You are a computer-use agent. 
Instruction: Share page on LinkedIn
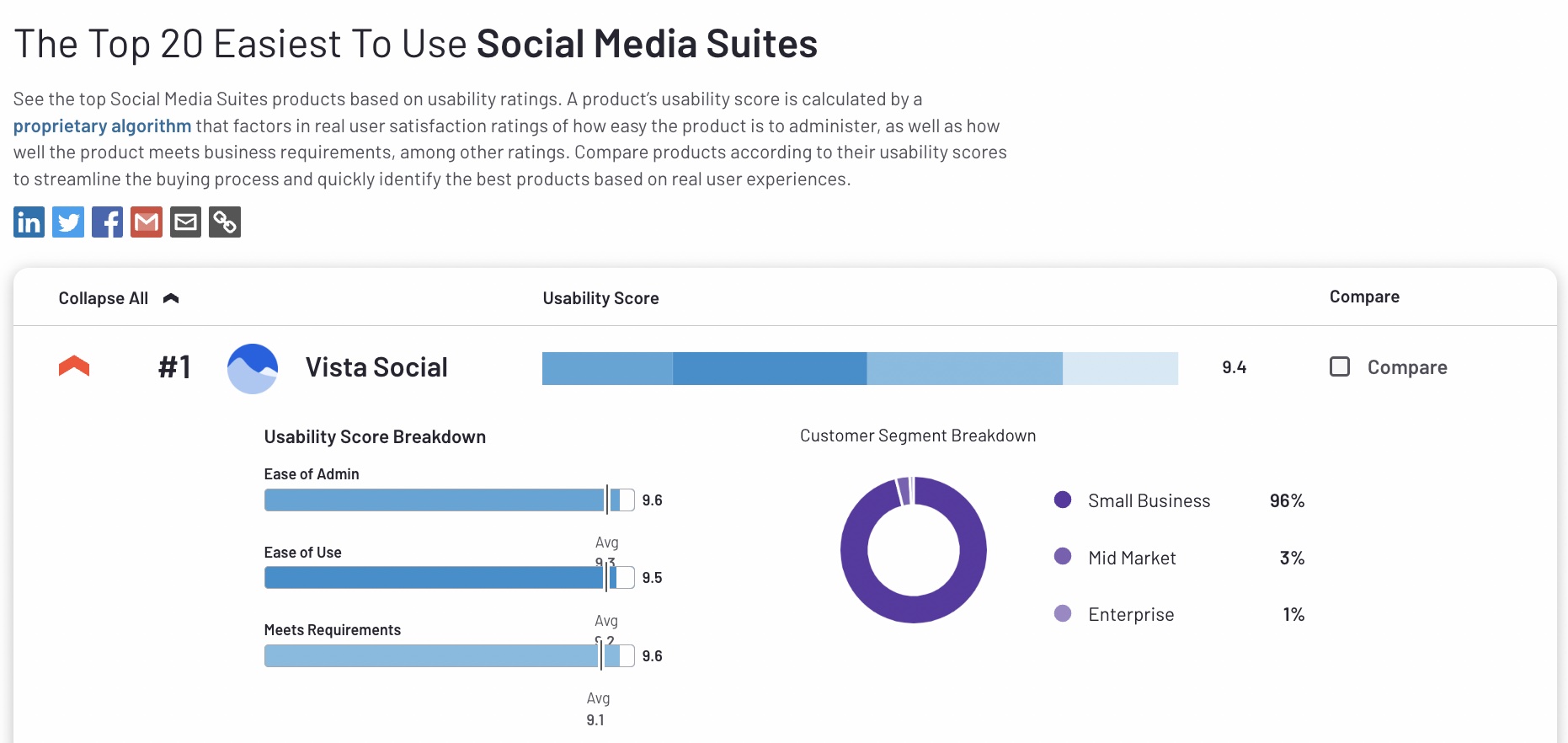coord(29,222)
